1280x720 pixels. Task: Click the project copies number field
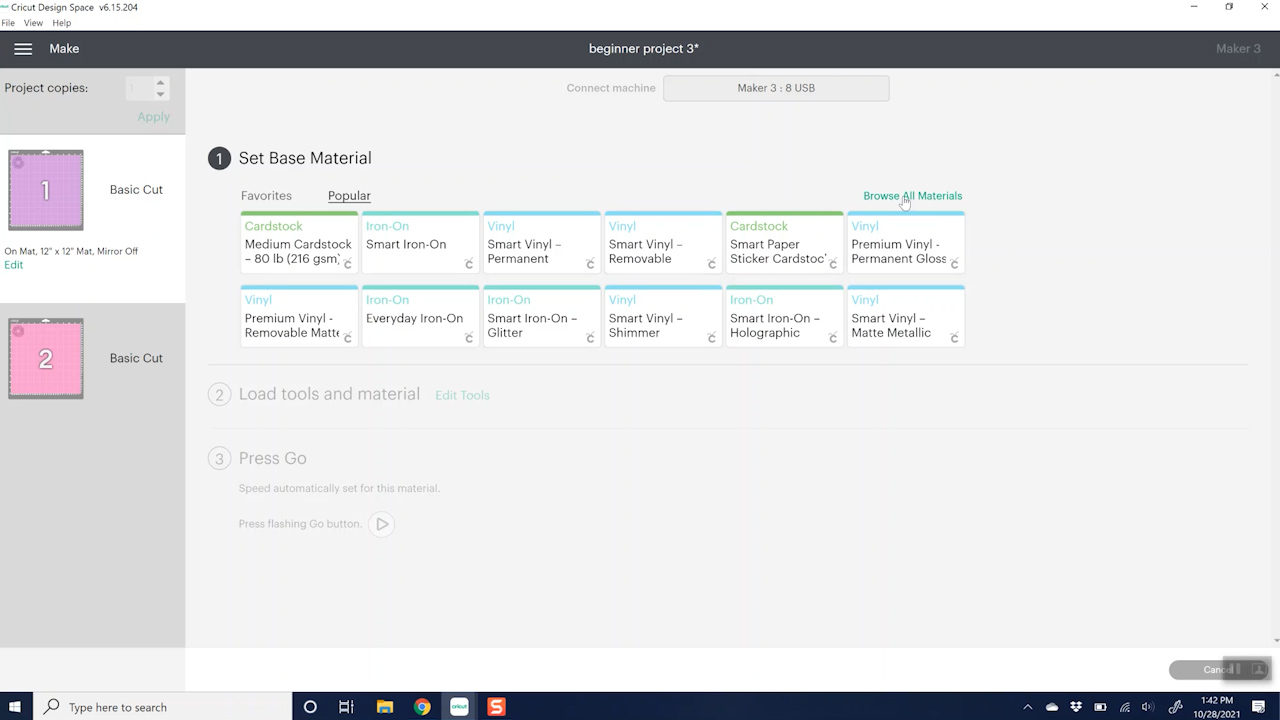tap(139, 89)
